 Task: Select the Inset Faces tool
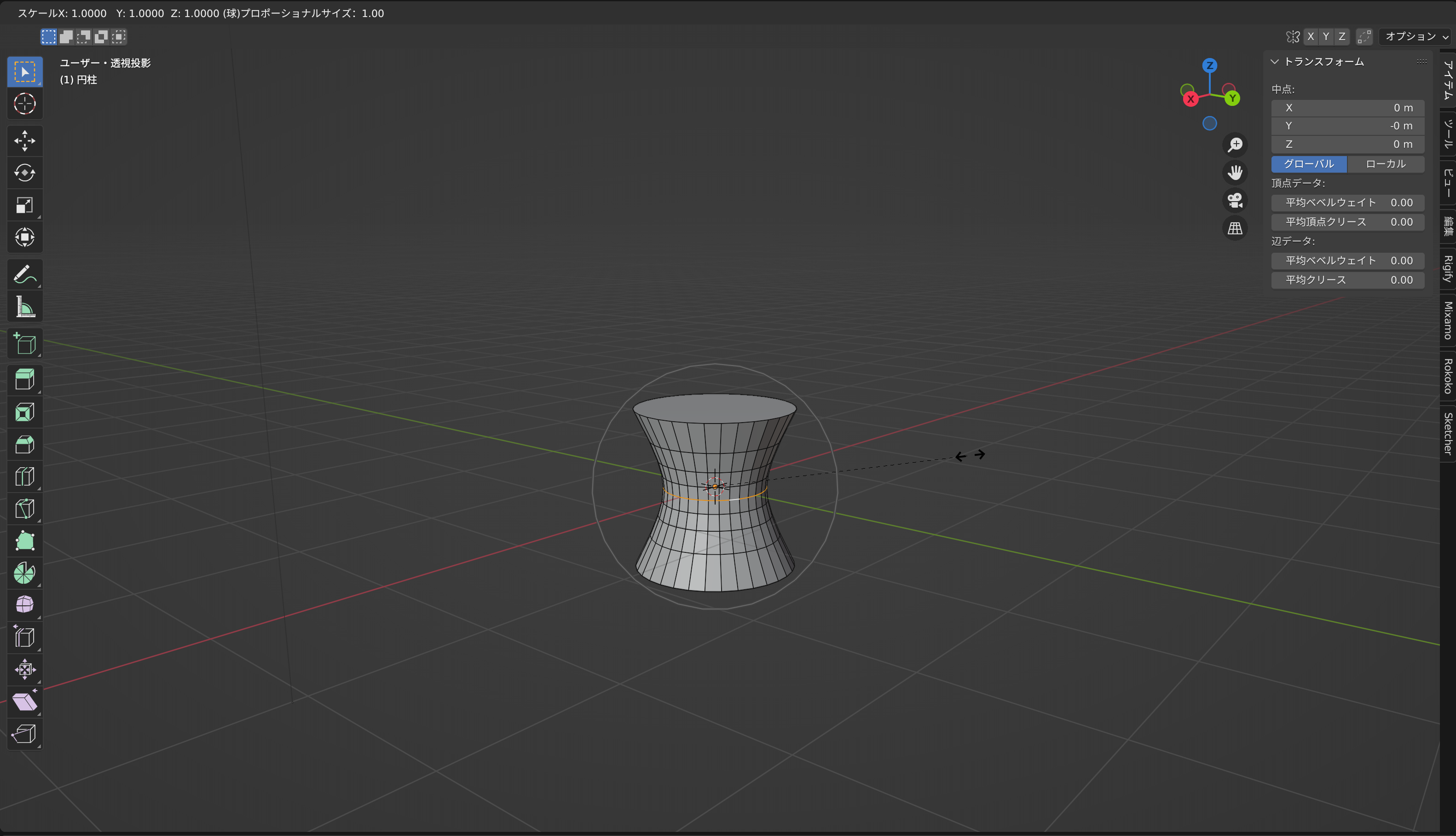coord(25,412)
